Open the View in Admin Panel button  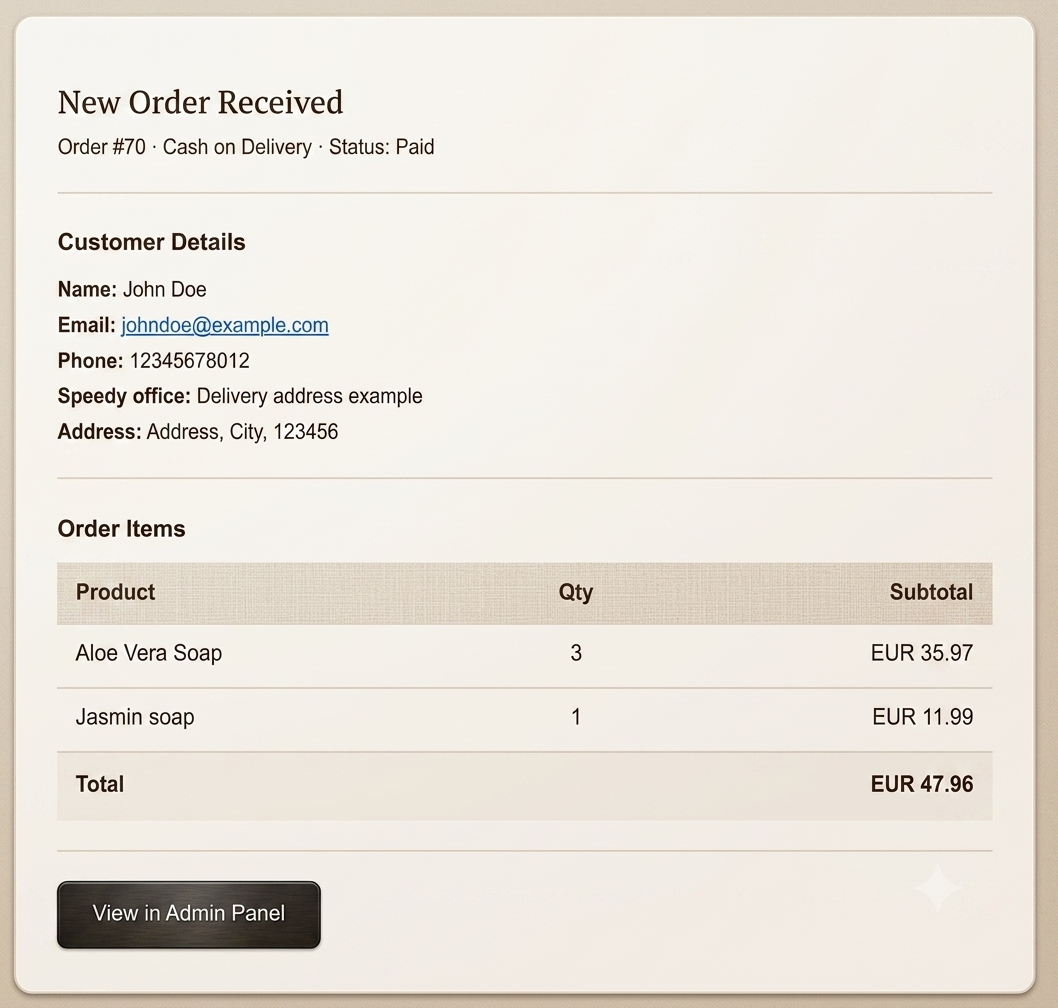(x=188, y=914)
